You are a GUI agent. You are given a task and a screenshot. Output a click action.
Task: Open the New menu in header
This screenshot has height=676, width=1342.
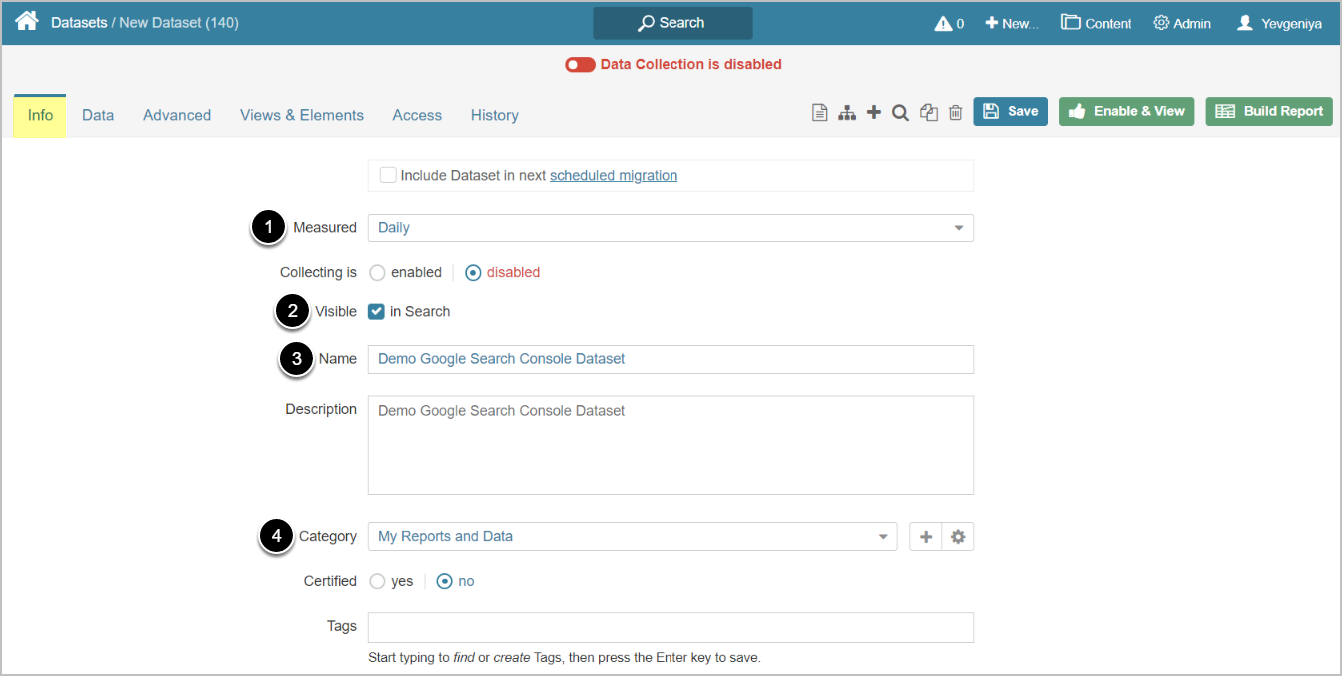tap(1012, 23)
